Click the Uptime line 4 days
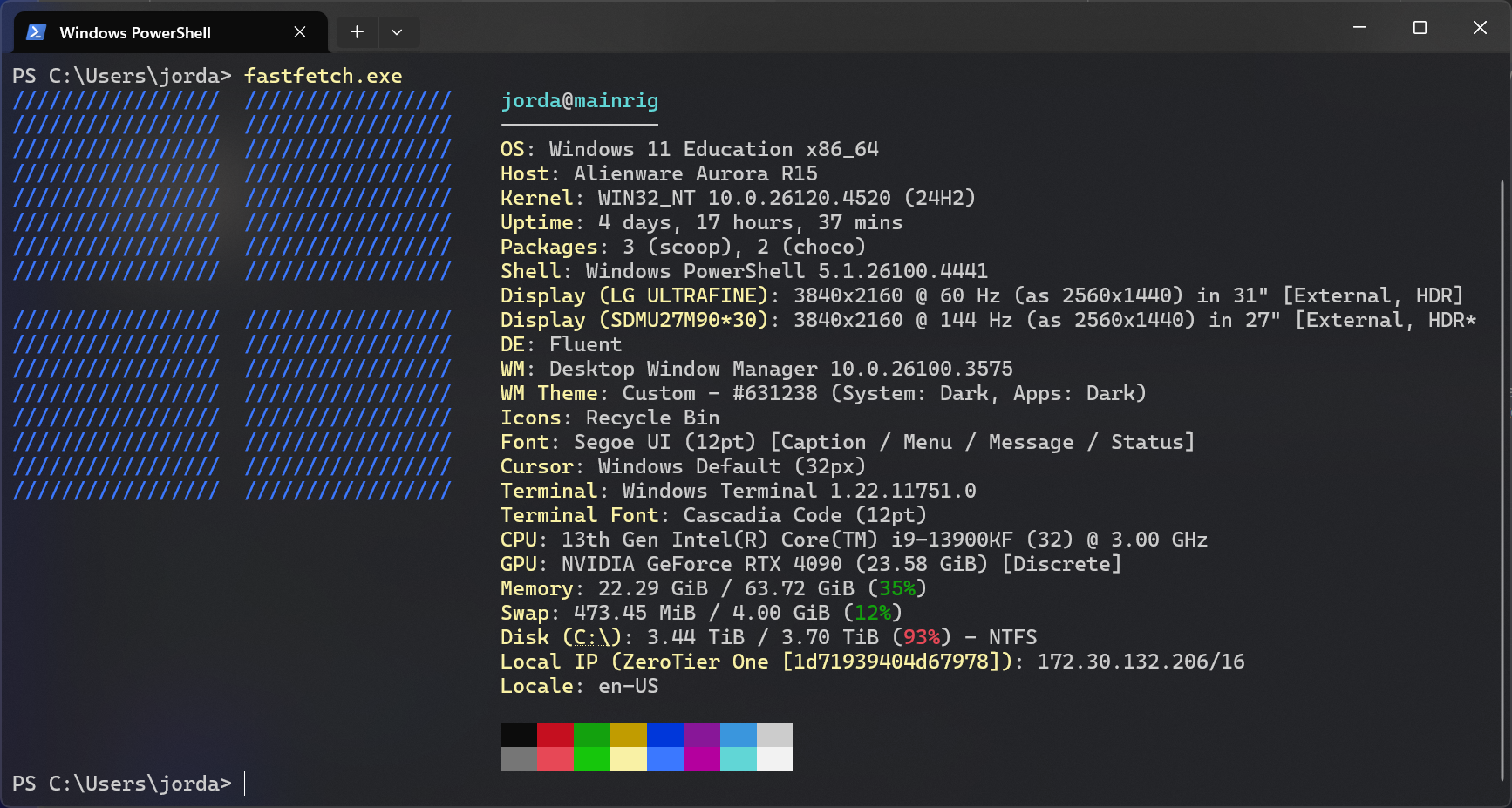Screen dimensions: 1512x808 [x=702, y=222]
